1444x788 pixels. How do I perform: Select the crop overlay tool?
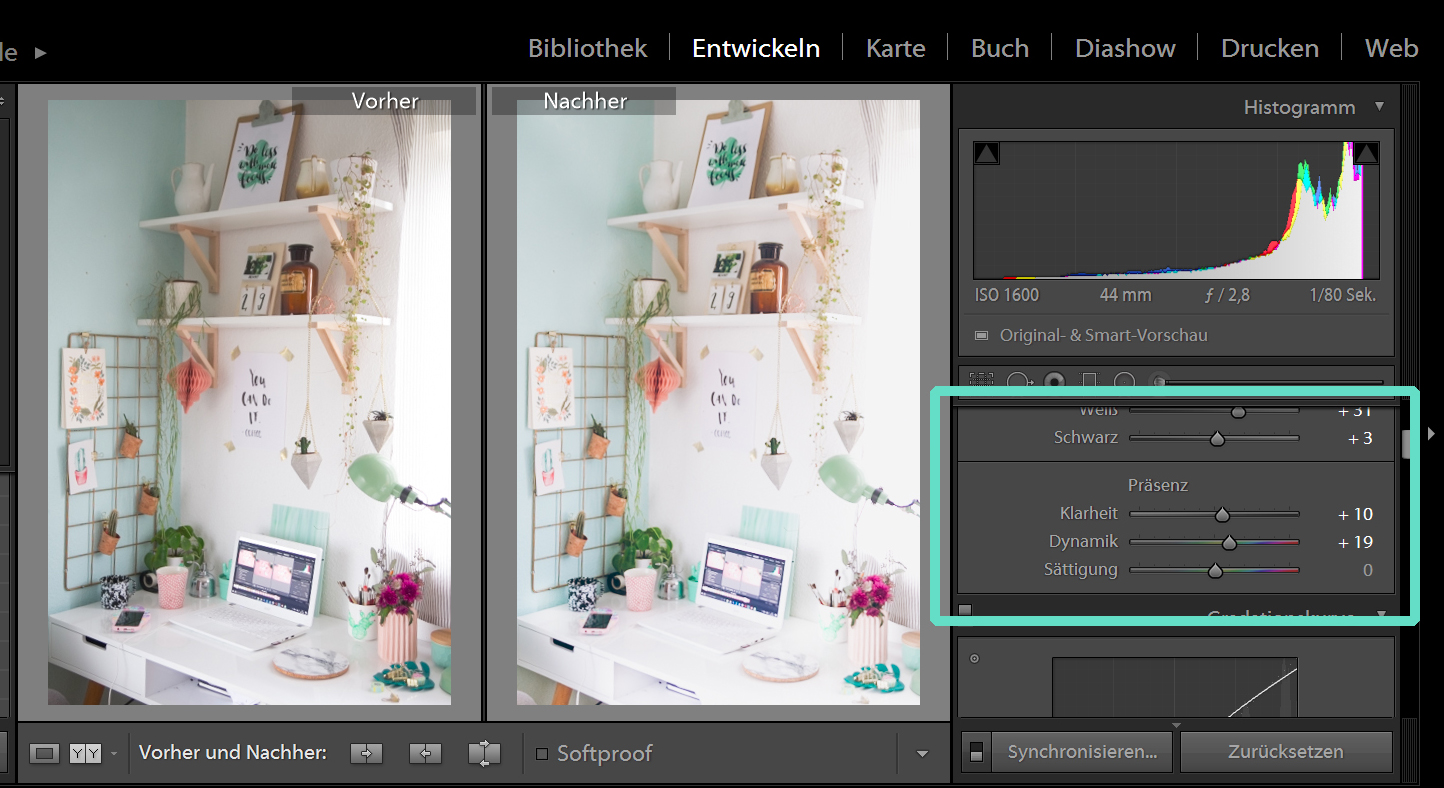click(x=982, y=380)
